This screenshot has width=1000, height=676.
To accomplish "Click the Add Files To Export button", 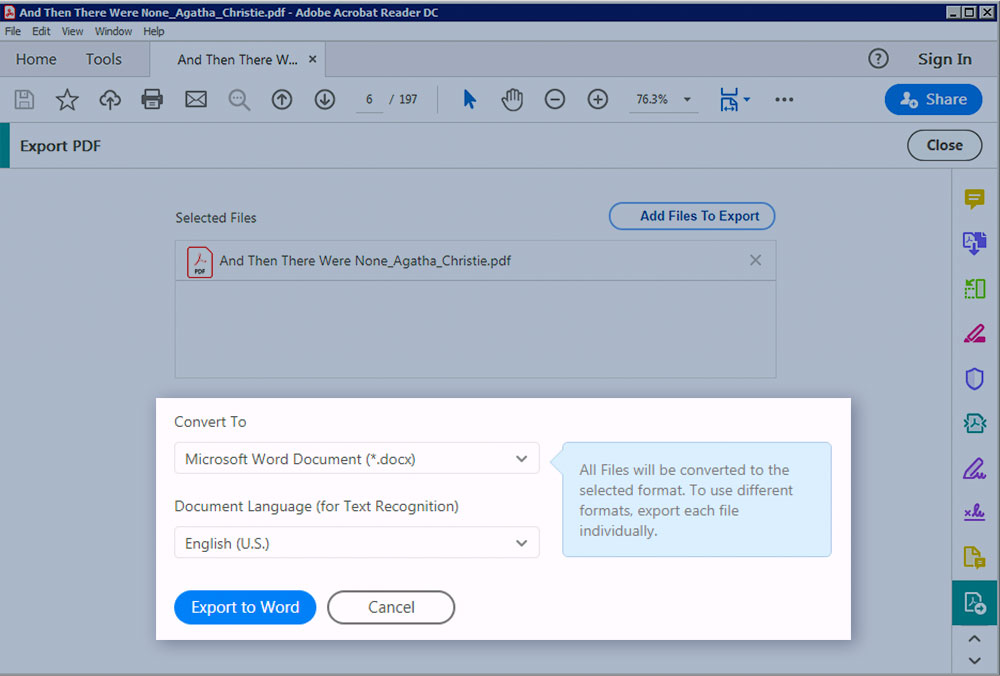I will [691, 216].
